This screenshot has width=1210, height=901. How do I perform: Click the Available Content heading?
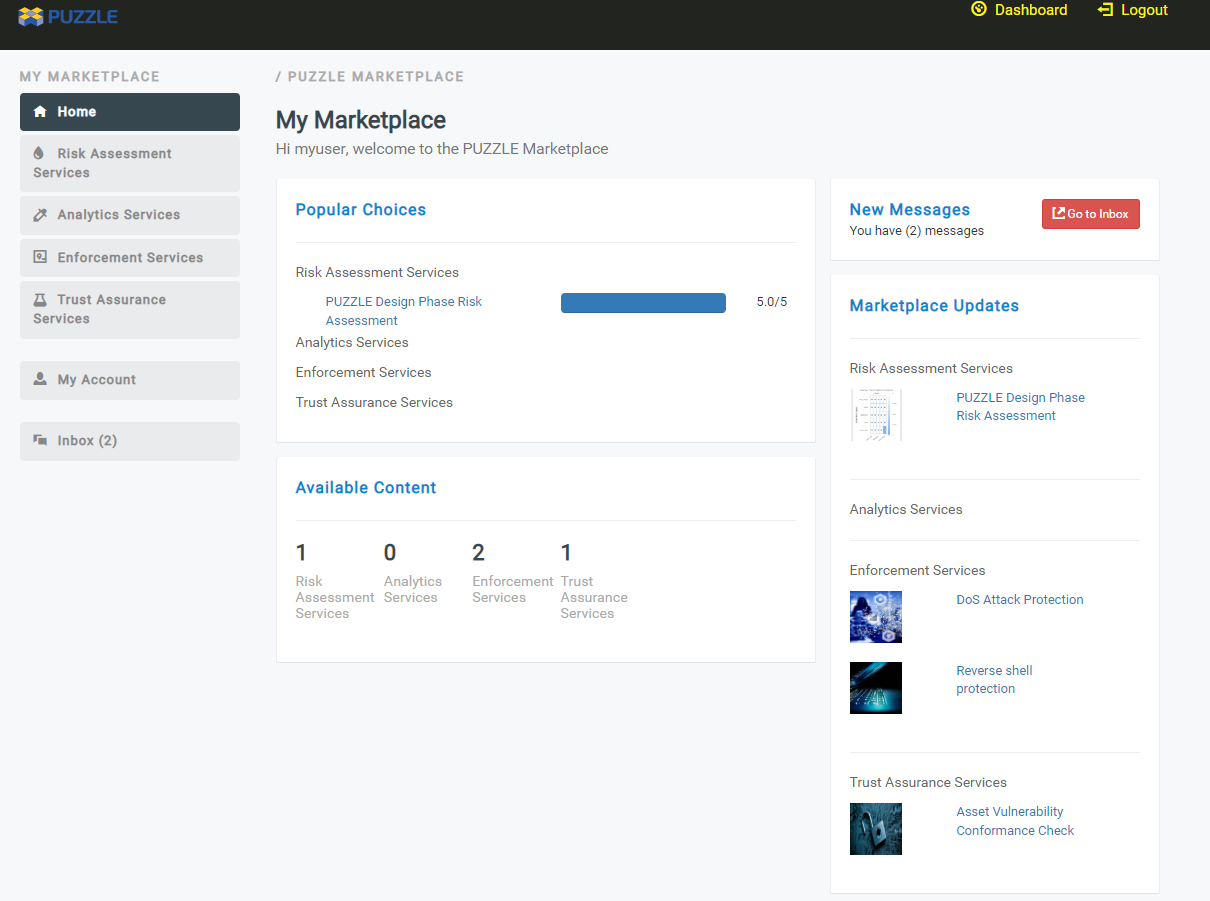click(366, 488)
